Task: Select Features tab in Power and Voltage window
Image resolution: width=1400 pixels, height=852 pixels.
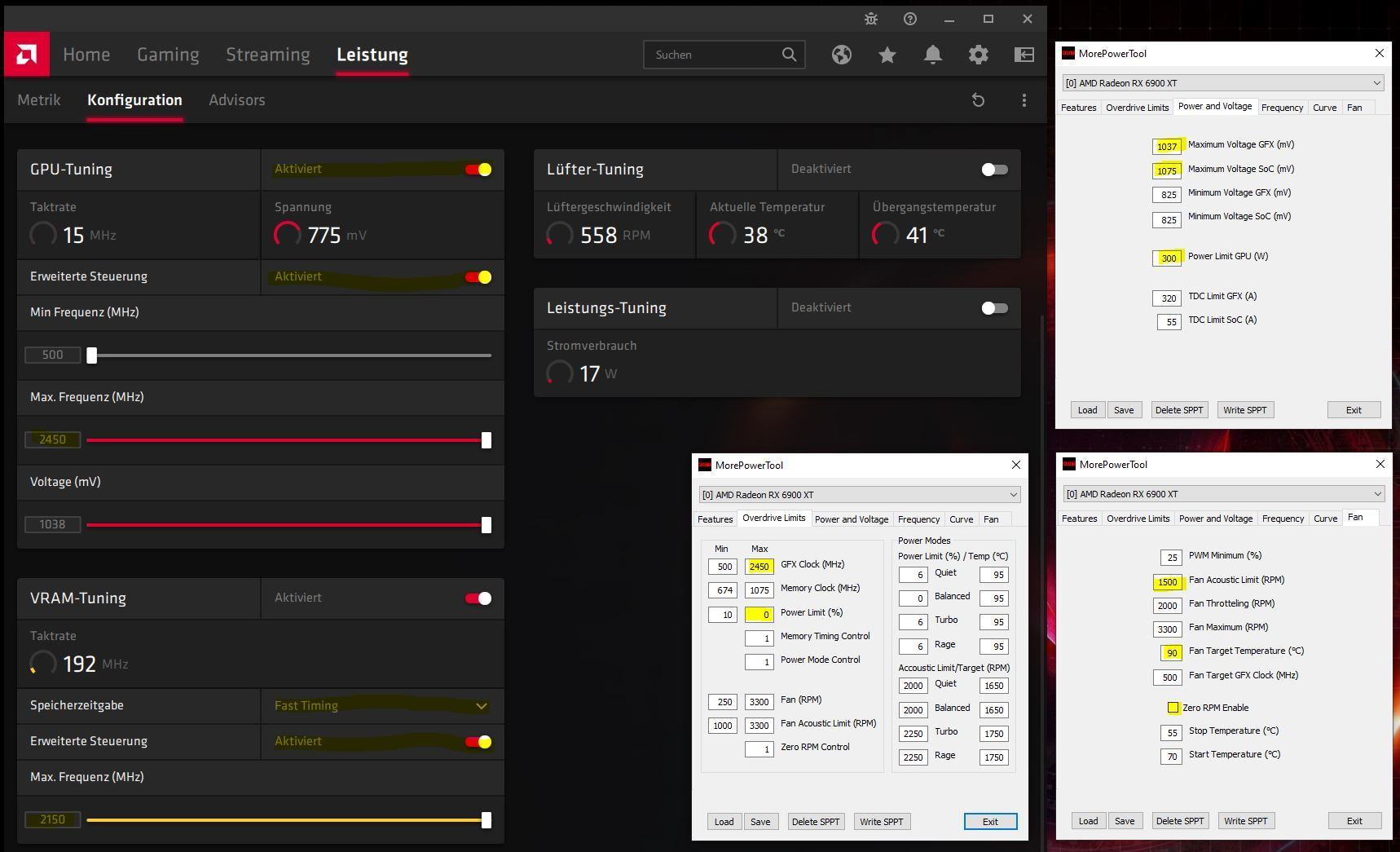Action: pos(1078,108)
